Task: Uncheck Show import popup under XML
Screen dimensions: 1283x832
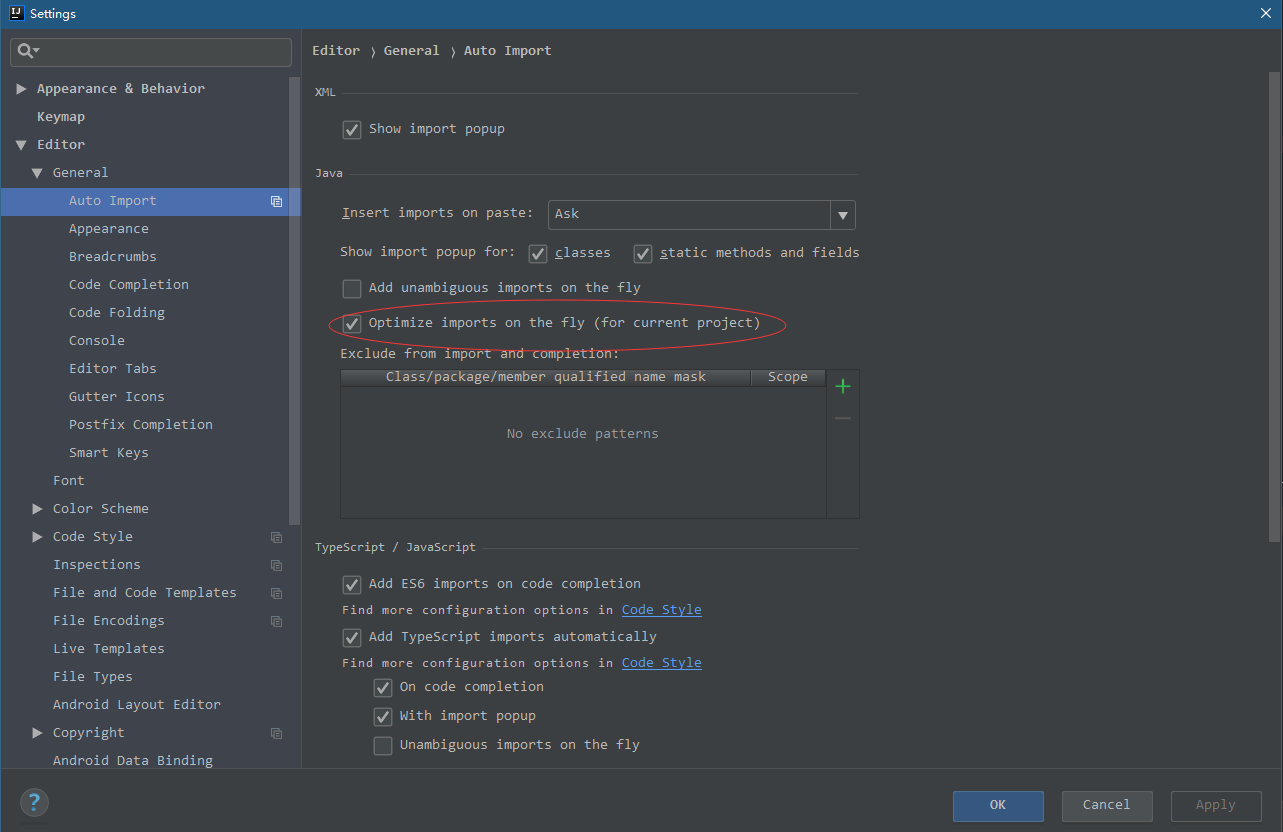Action: (x=351, y=129)
